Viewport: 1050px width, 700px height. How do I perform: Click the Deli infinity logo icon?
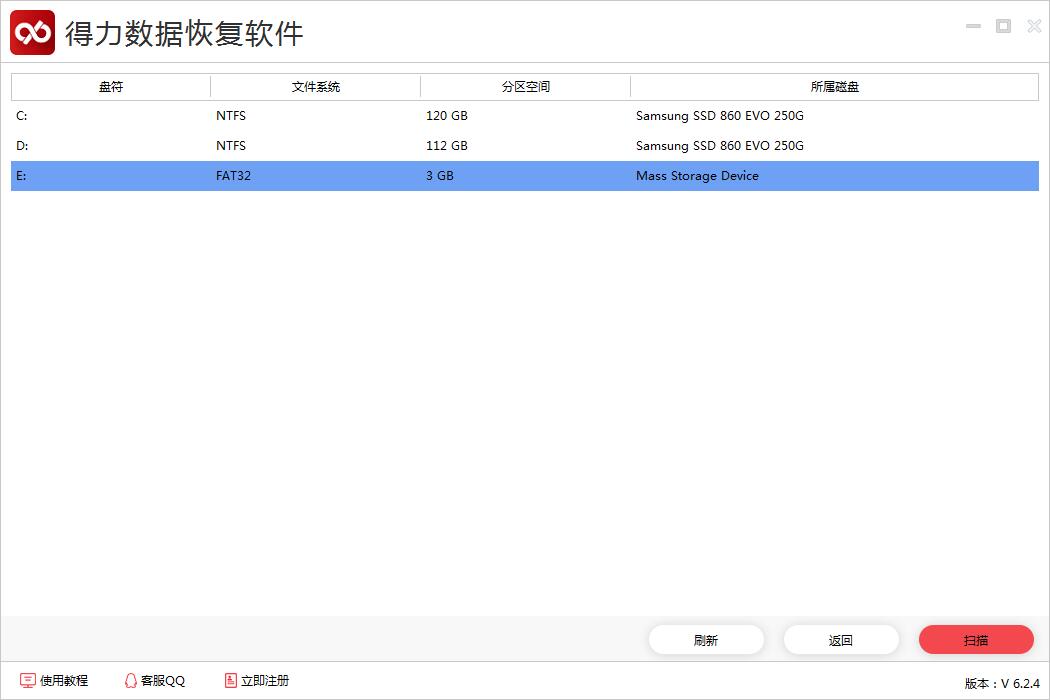pos(32,32)
